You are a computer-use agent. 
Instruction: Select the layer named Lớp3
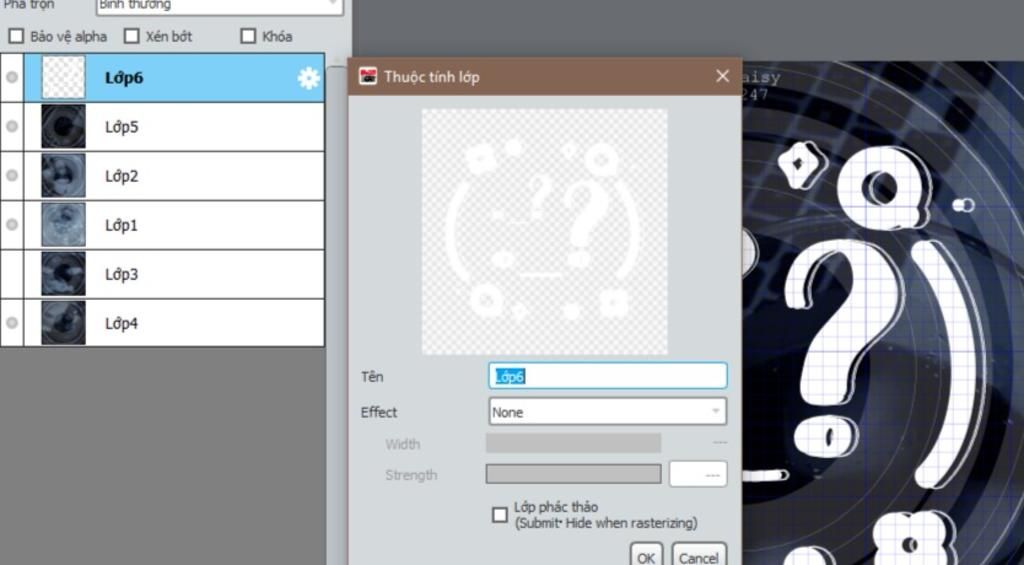pos(121,274)
